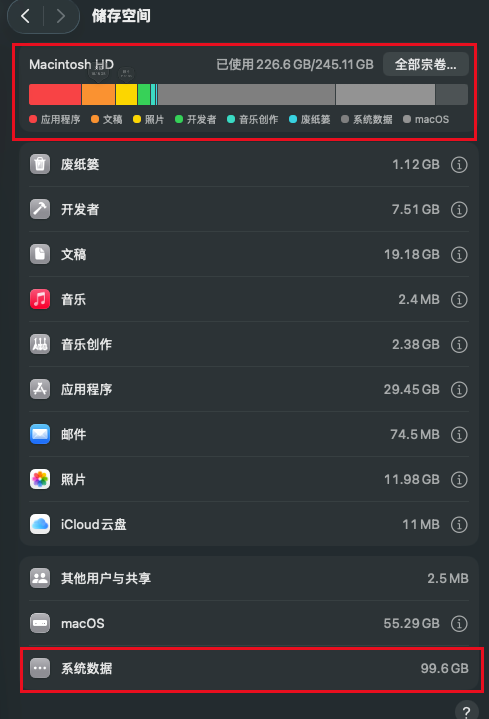Go forward with the right chevron
Screen dimensions: 489x719
click(x=60, y=16)
